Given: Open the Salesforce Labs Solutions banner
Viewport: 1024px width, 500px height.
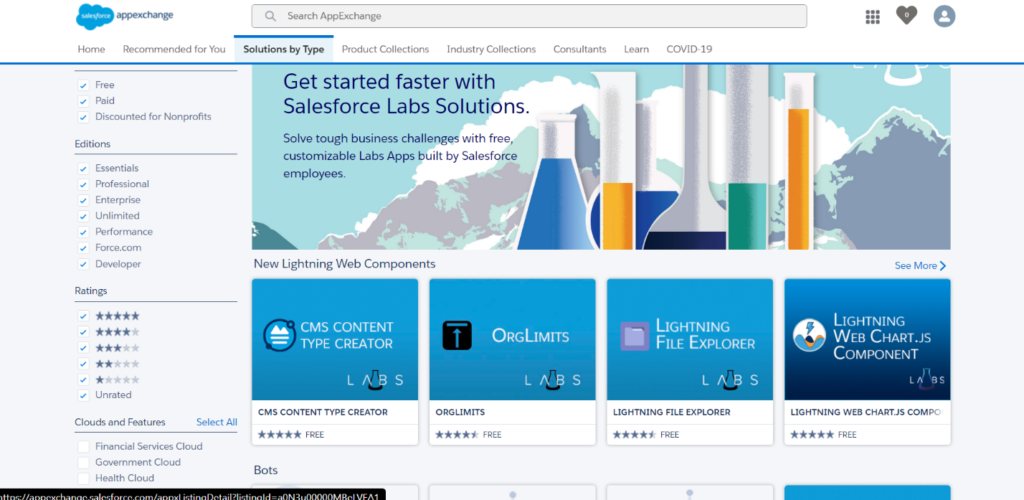Looking at the screenshot, I should coord(601,157).
